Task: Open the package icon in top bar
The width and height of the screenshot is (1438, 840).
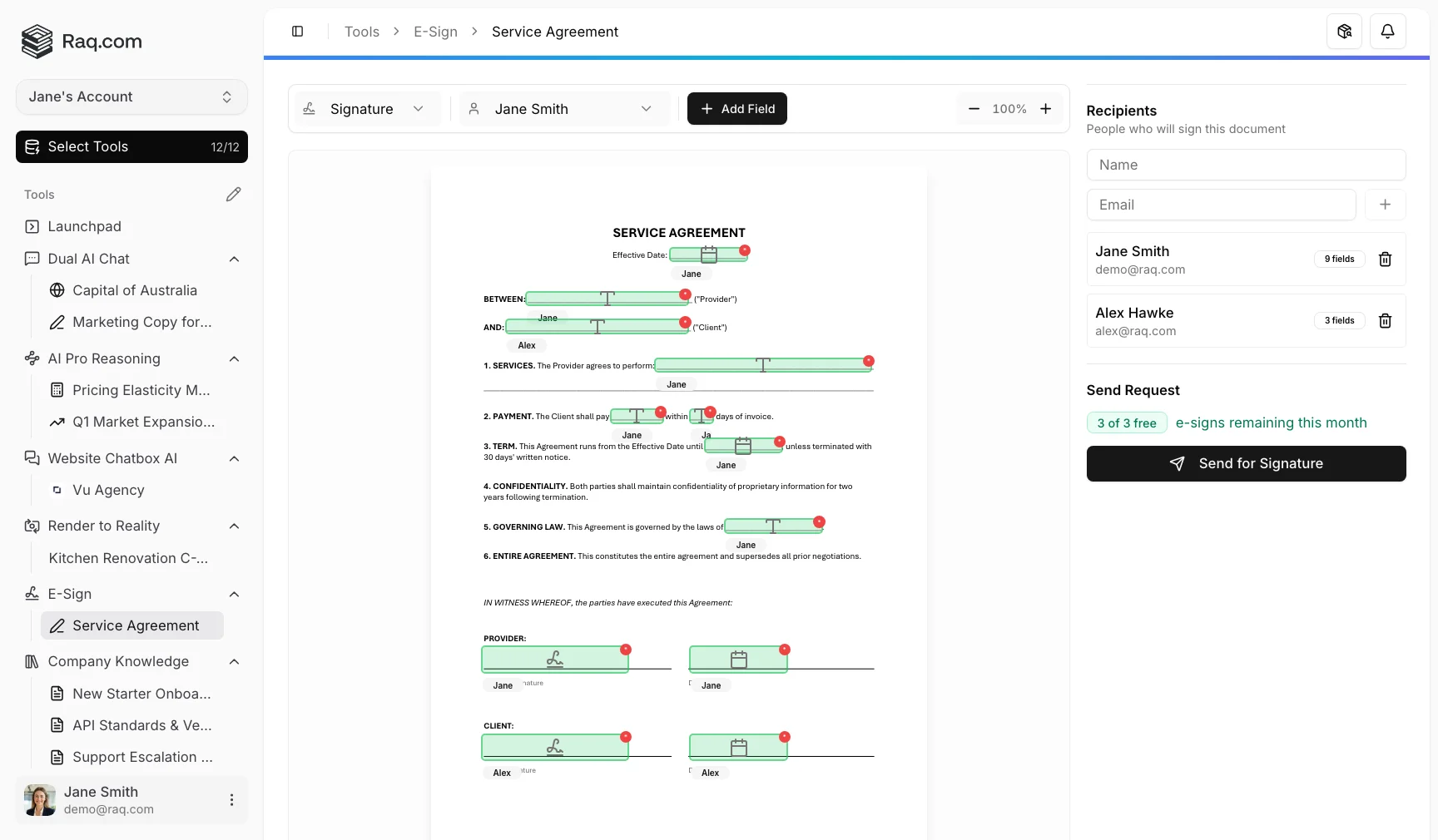Action: (x=1344, y=32)
